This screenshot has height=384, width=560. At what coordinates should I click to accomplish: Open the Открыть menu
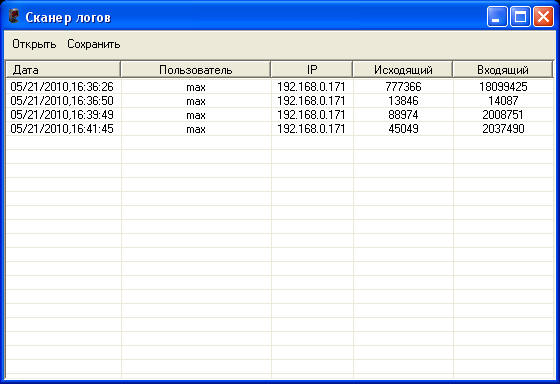pos(34,44)
